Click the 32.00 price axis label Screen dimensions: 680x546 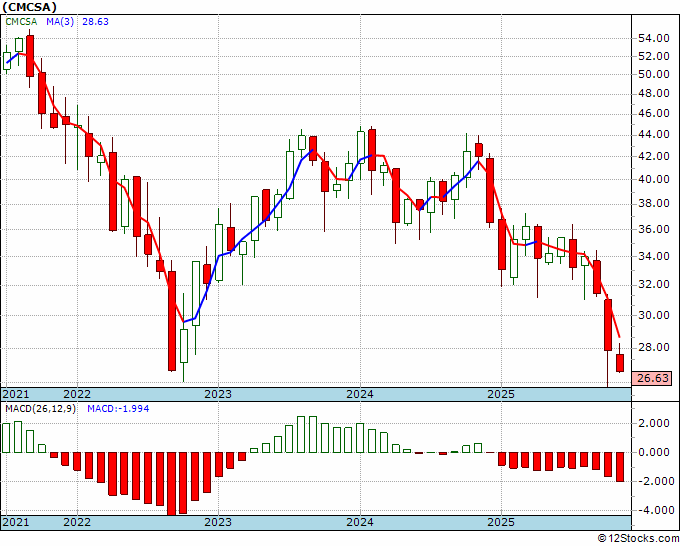pos(654,284)
